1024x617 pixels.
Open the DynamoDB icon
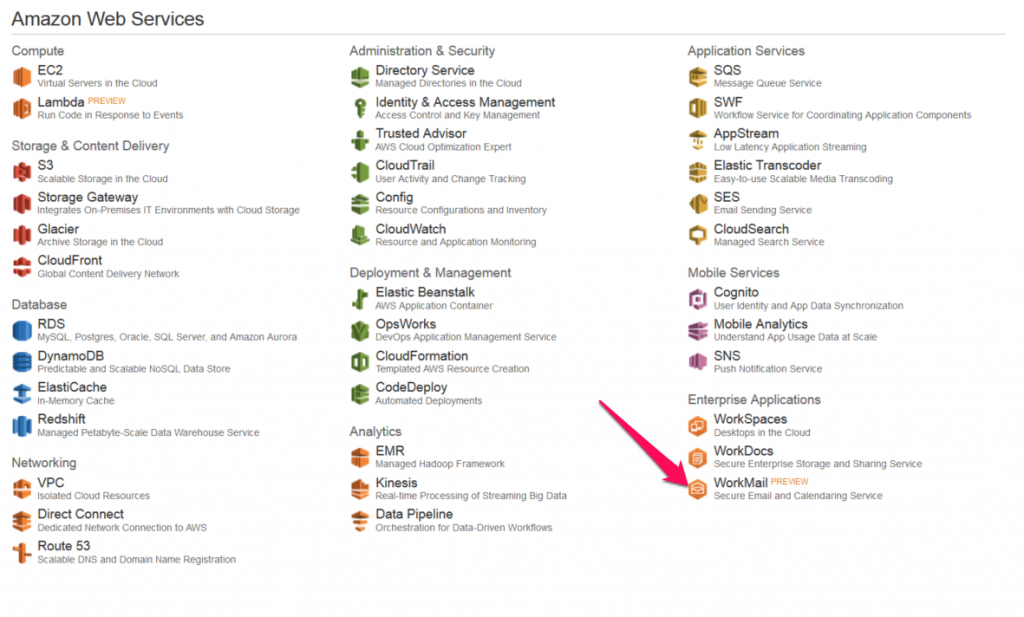tap(22, 362)
